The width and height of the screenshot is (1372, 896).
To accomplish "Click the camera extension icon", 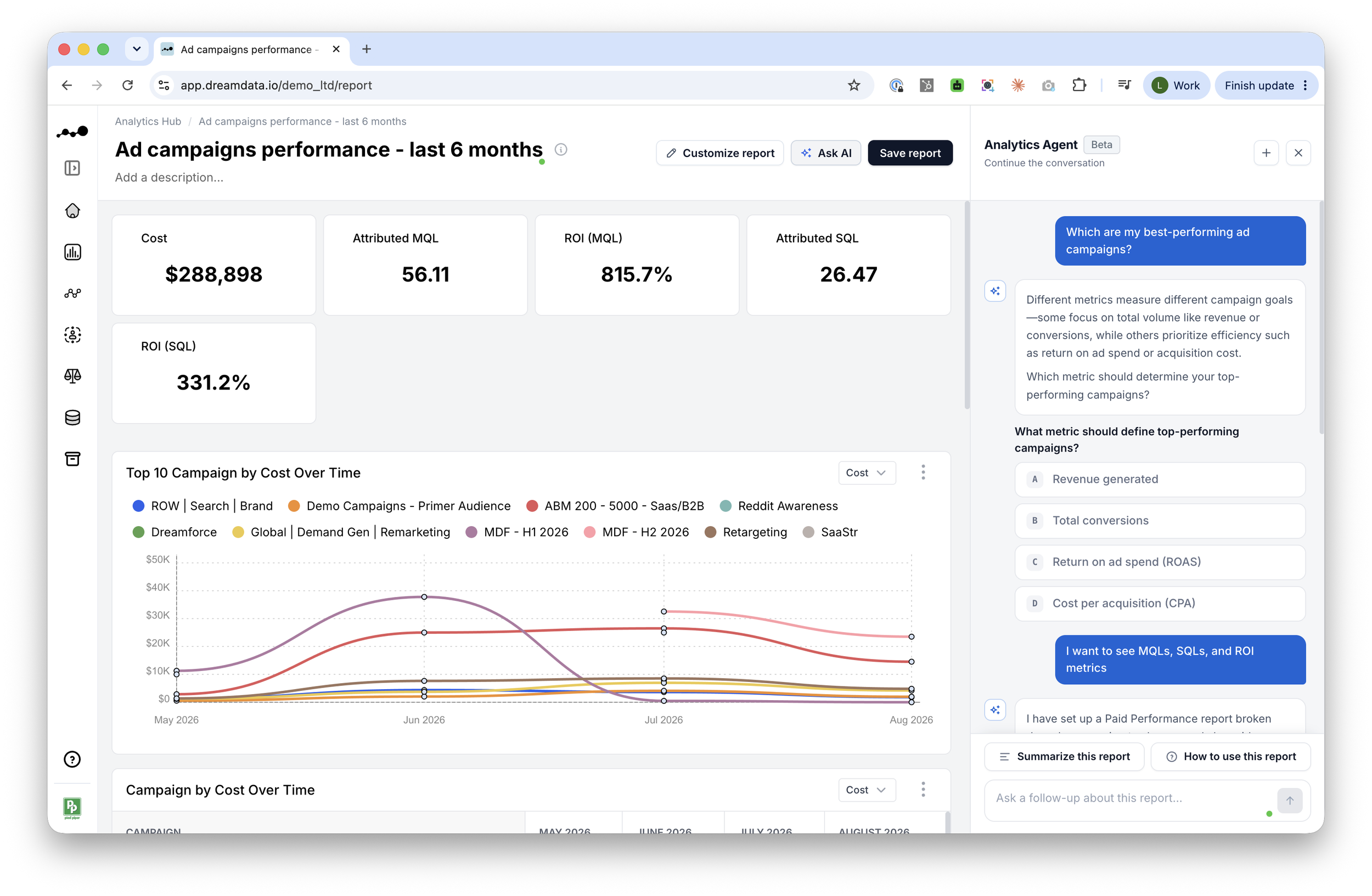I will [1048, 85].
